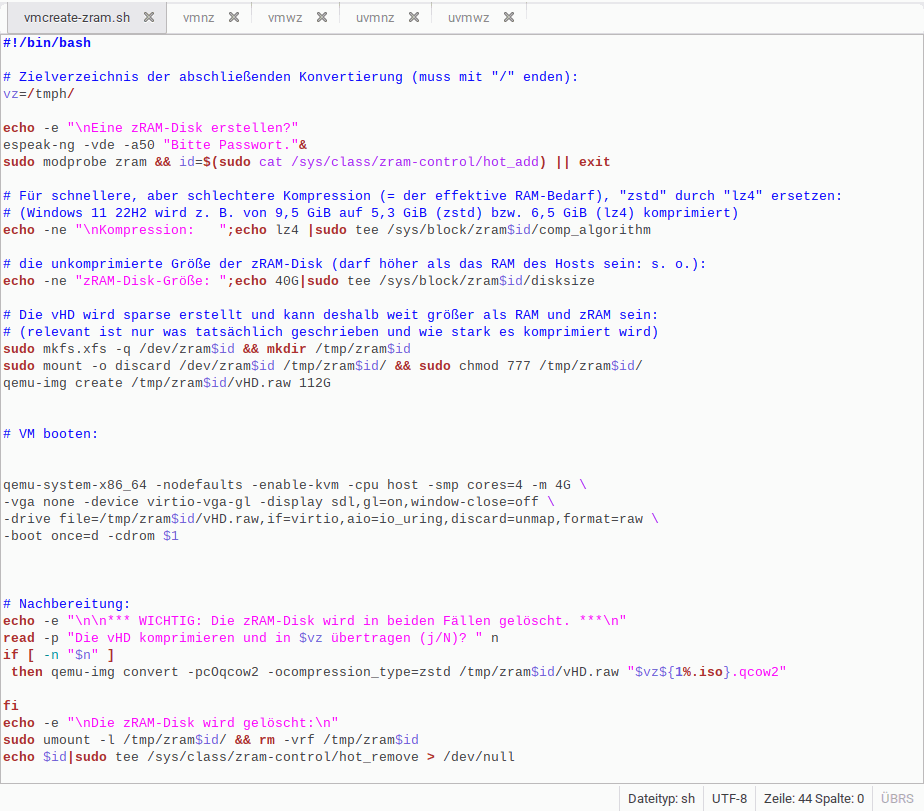This screenshot has height=811, width=924.
Task: Click the '# (relevant ist nur was' comment
Action: pos(331,332)
